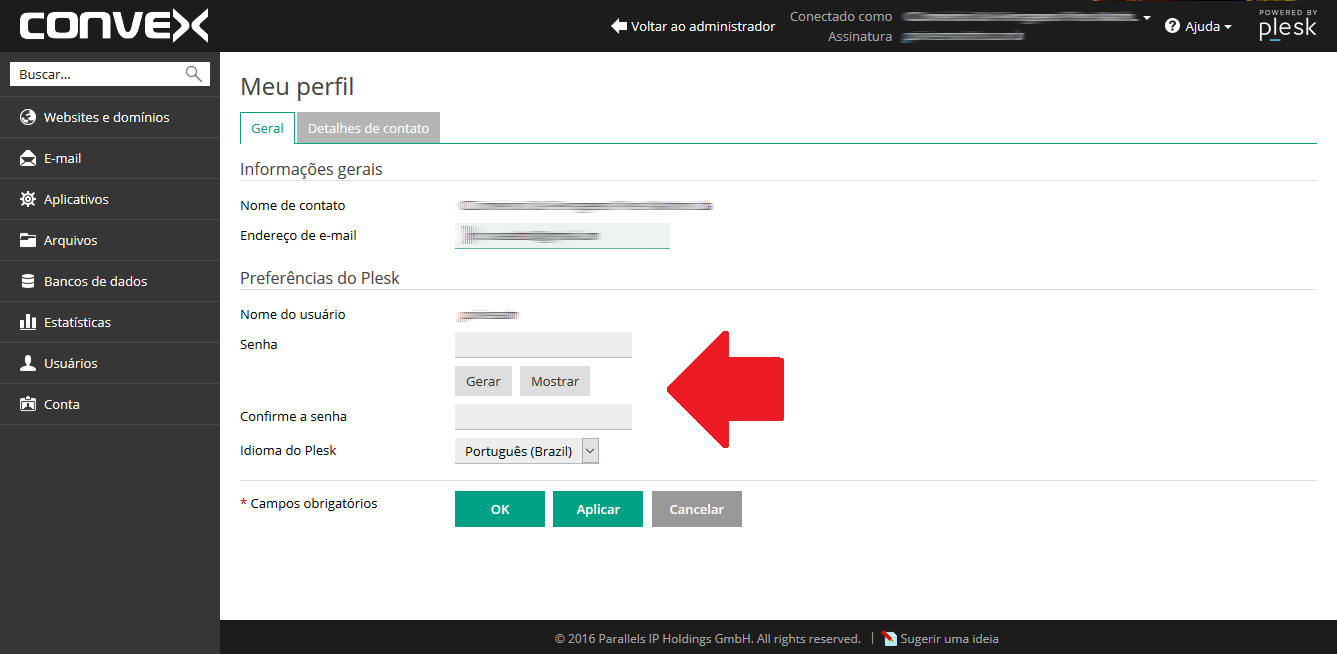Image resolution: width=1337 pixels, height=654 pixels.
Task: Click the Bancos de dados icon
Action: click(x=28, y=281)
